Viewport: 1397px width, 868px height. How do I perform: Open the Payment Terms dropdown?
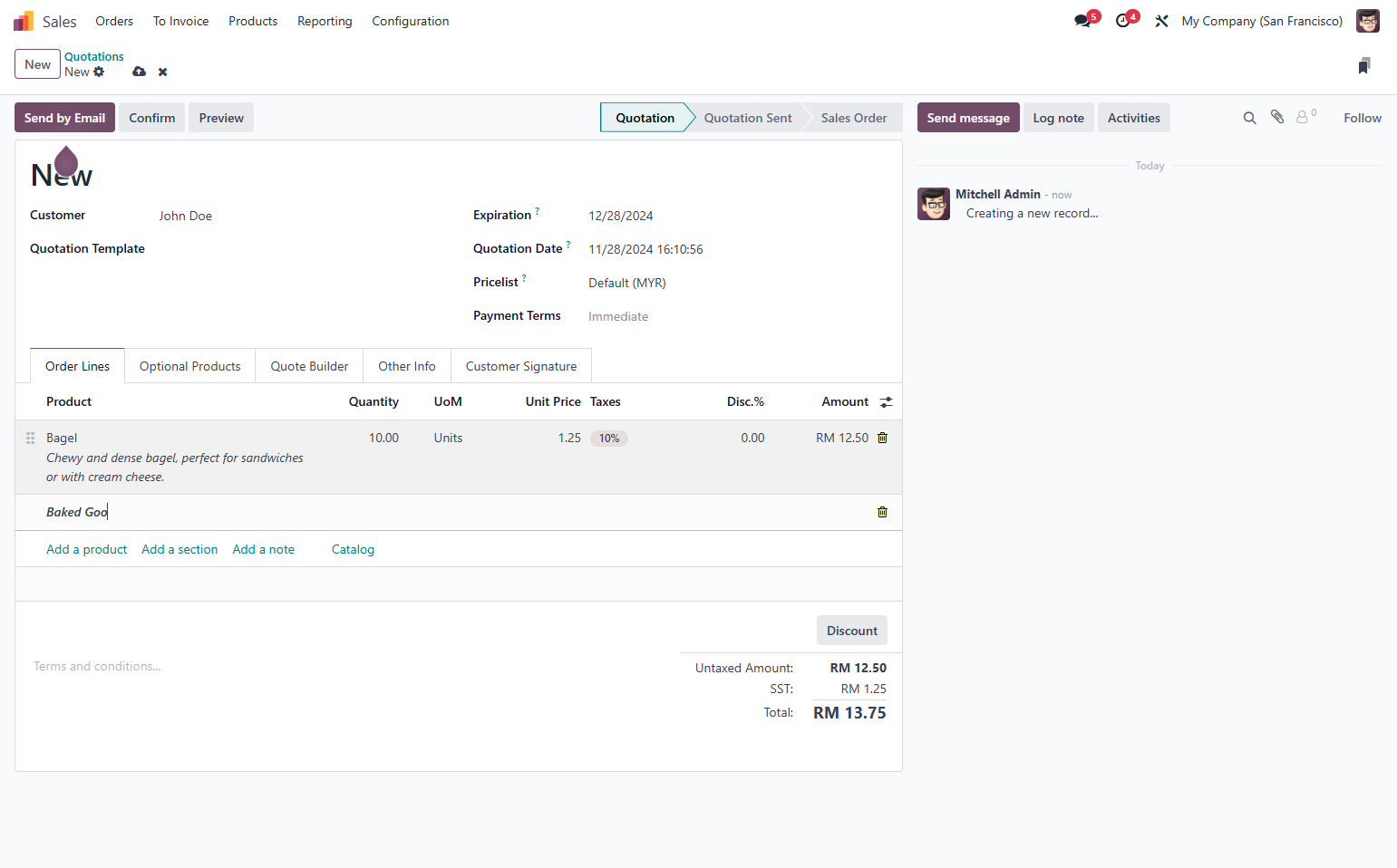click(737, 316)
